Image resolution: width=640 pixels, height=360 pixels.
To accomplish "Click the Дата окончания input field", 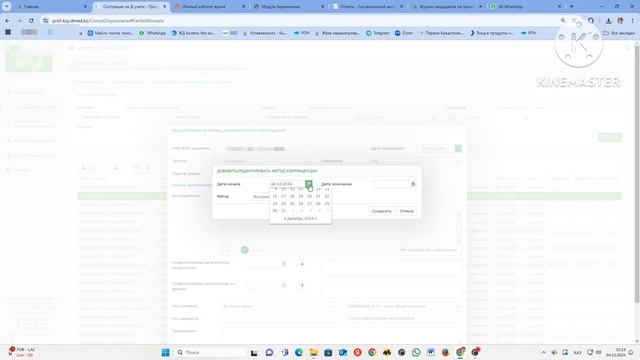I will coord(391,184).
